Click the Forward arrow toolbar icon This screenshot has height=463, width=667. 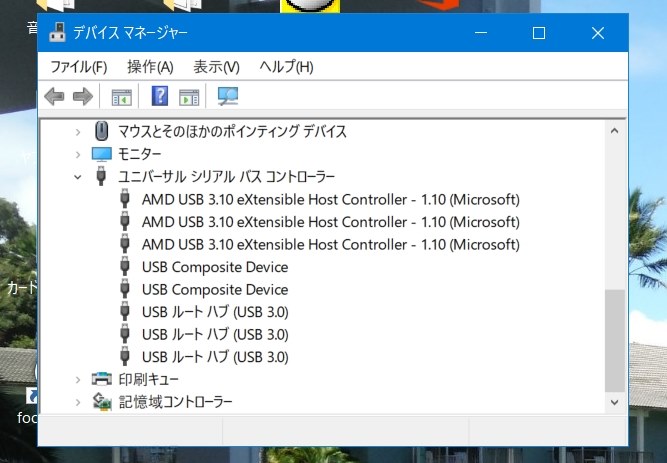pyautogui.click(x=83, y=97)
